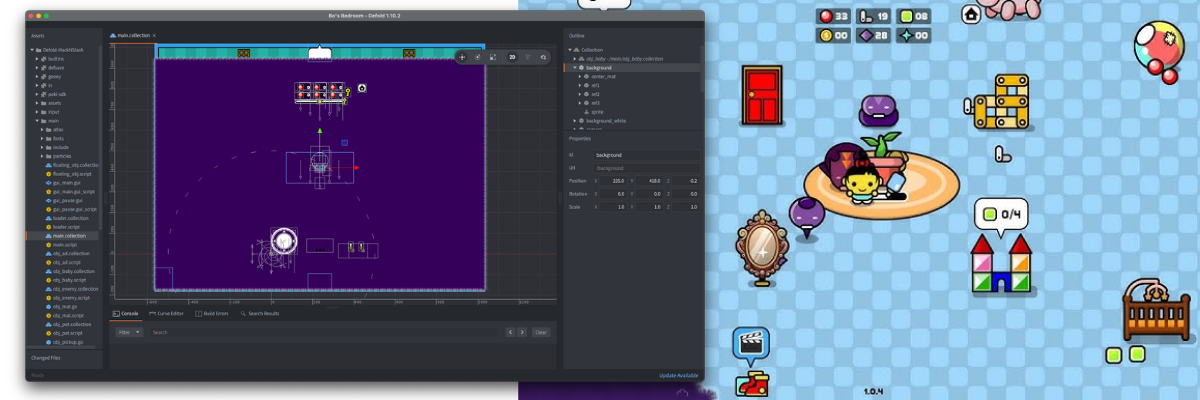Click the Id field containing background

point(645,155)
